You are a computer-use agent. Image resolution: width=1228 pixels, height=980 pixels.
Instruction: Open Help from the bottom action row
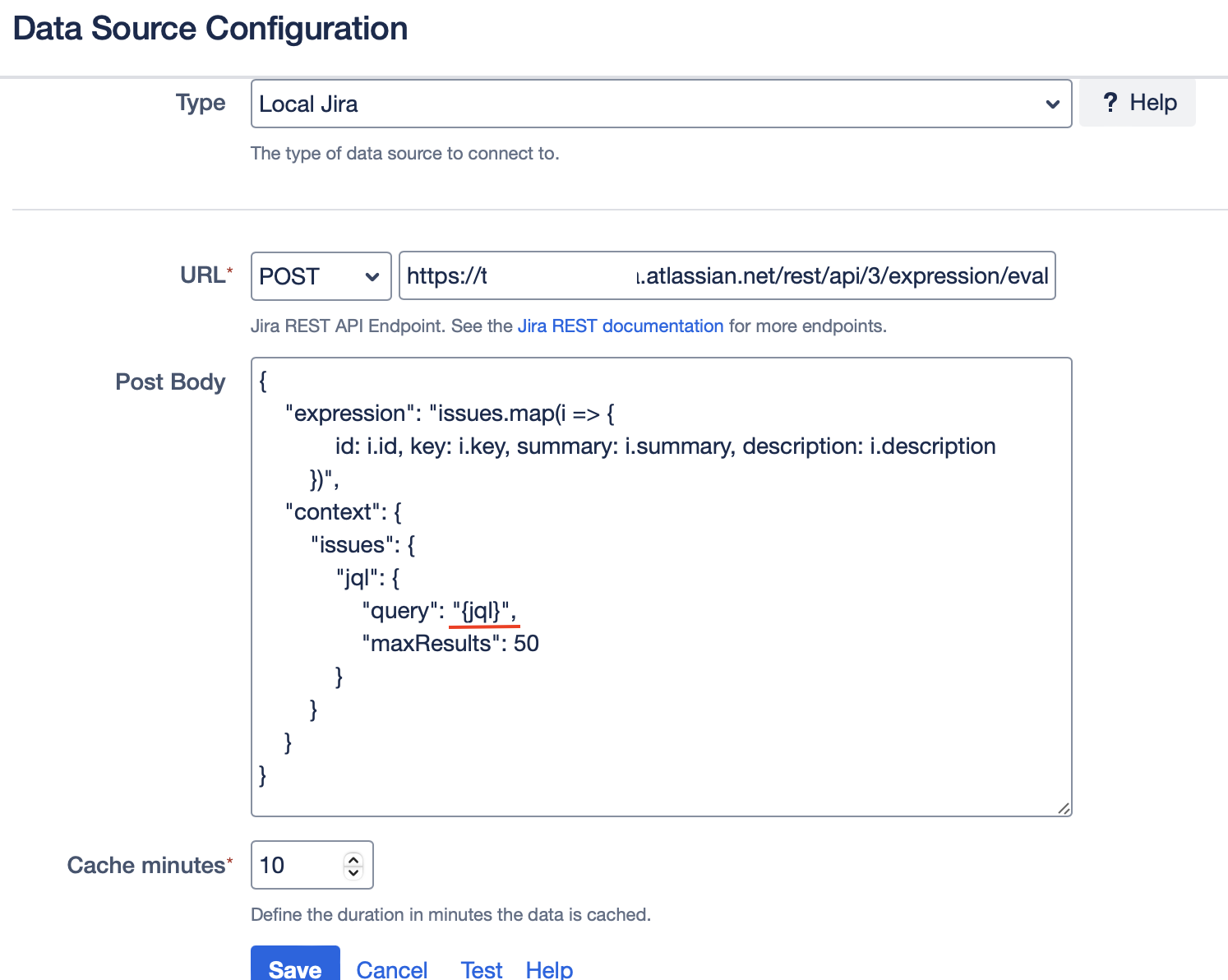tap(549, 968)
